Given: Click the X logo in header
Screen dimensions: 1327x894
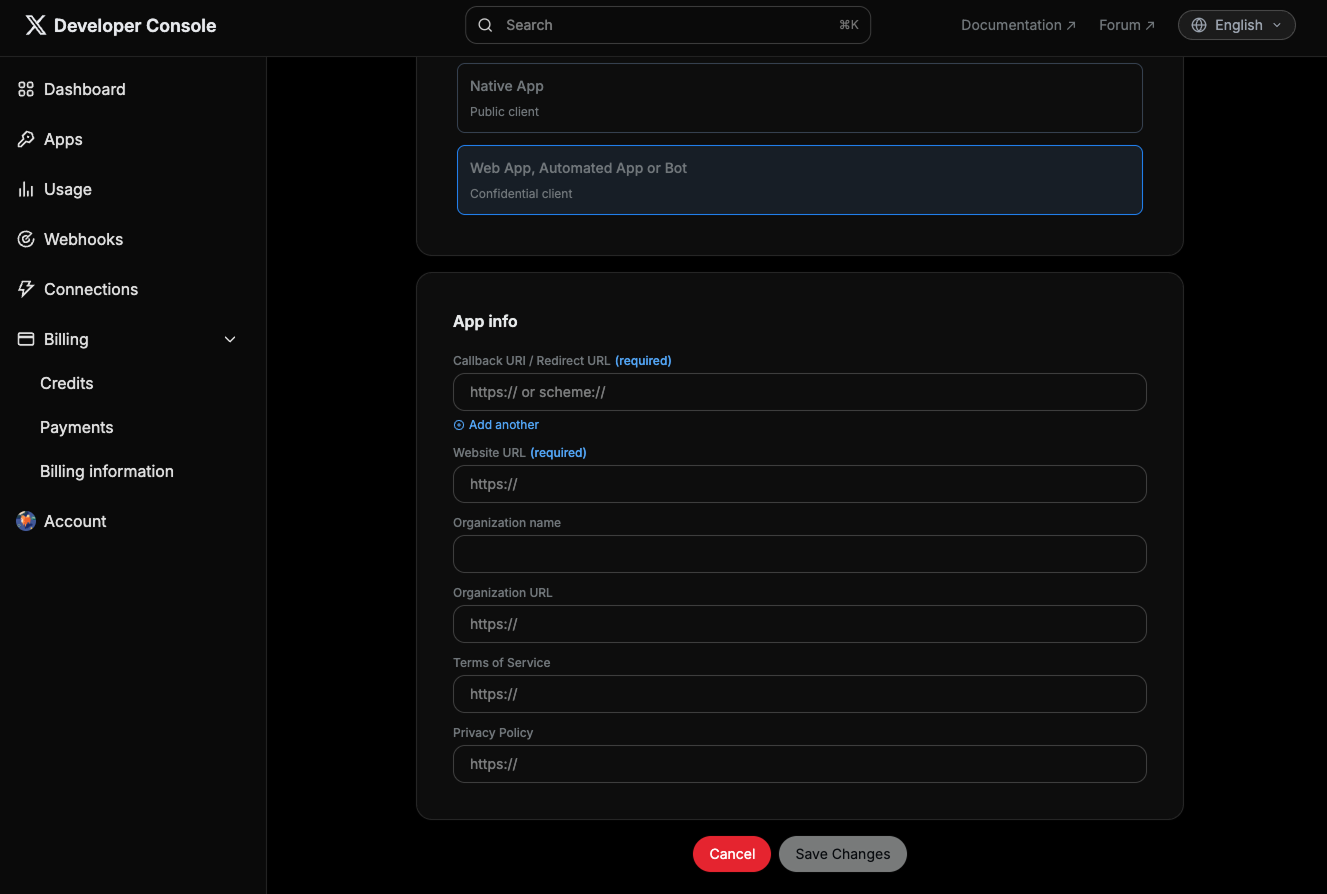Looking at the screenshot, I should pos(35,26).
